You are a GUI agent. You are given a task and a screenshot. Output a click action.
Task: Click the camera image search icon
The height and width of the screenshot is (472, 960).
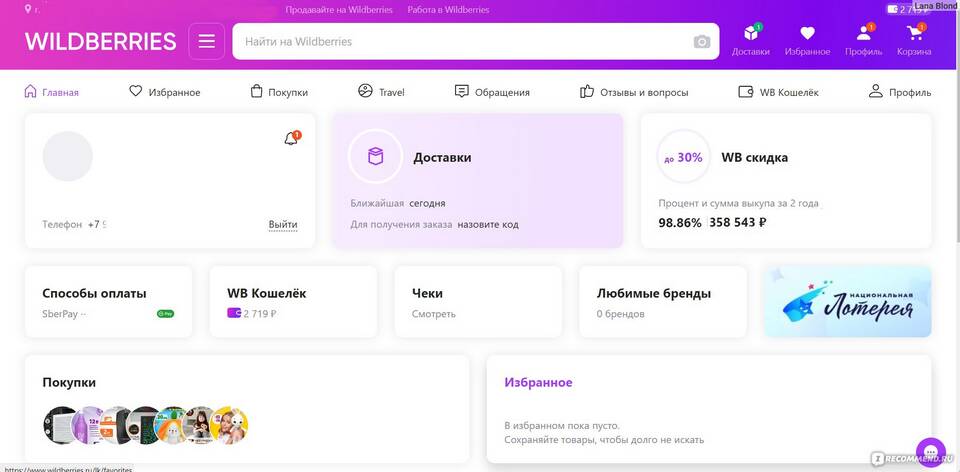(x=702, y=42)
